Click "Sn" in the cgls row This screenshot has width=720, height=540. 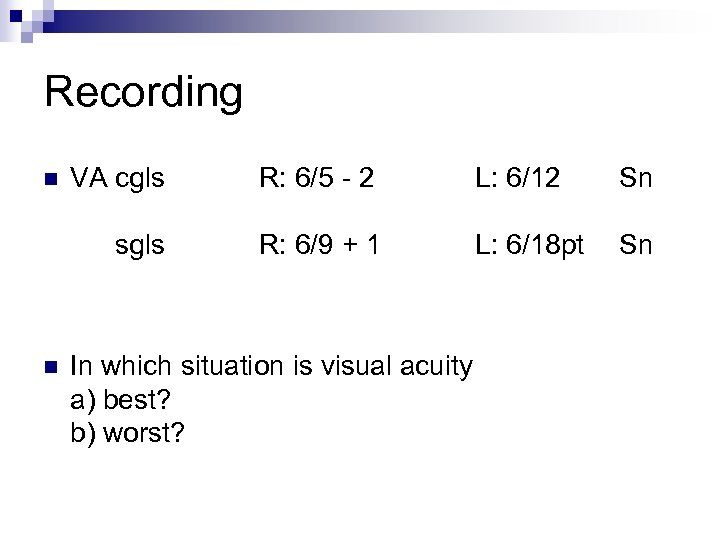pos(635,179)
